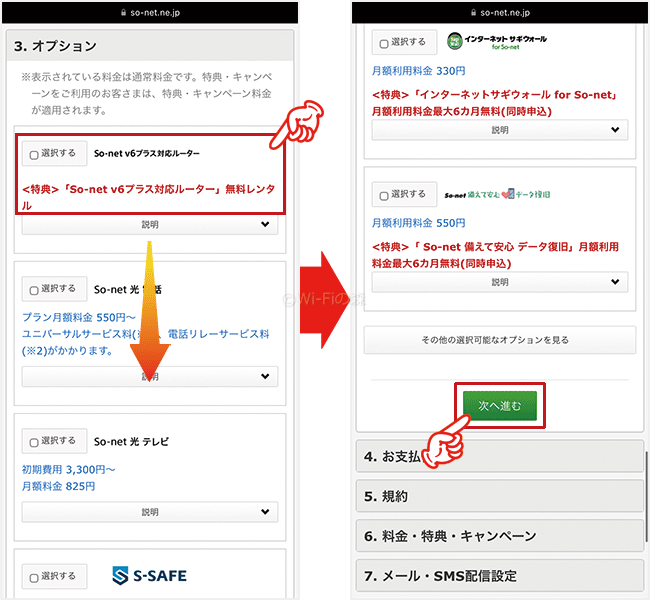Image resolution: width=650 pixels, height=600 pixels.
Task: Click 月額利用料金 330円 text
Action: [419, 71]
